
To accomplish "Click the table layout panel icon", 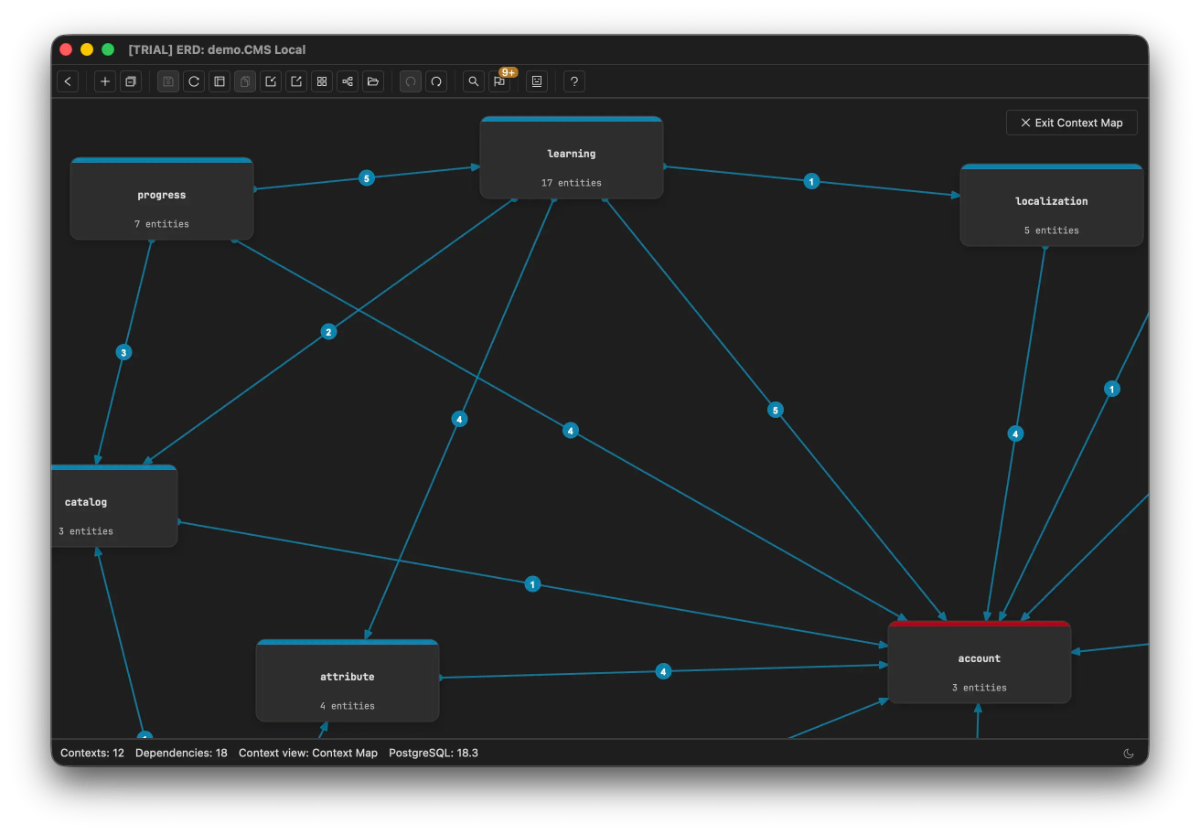I will 220,81.
